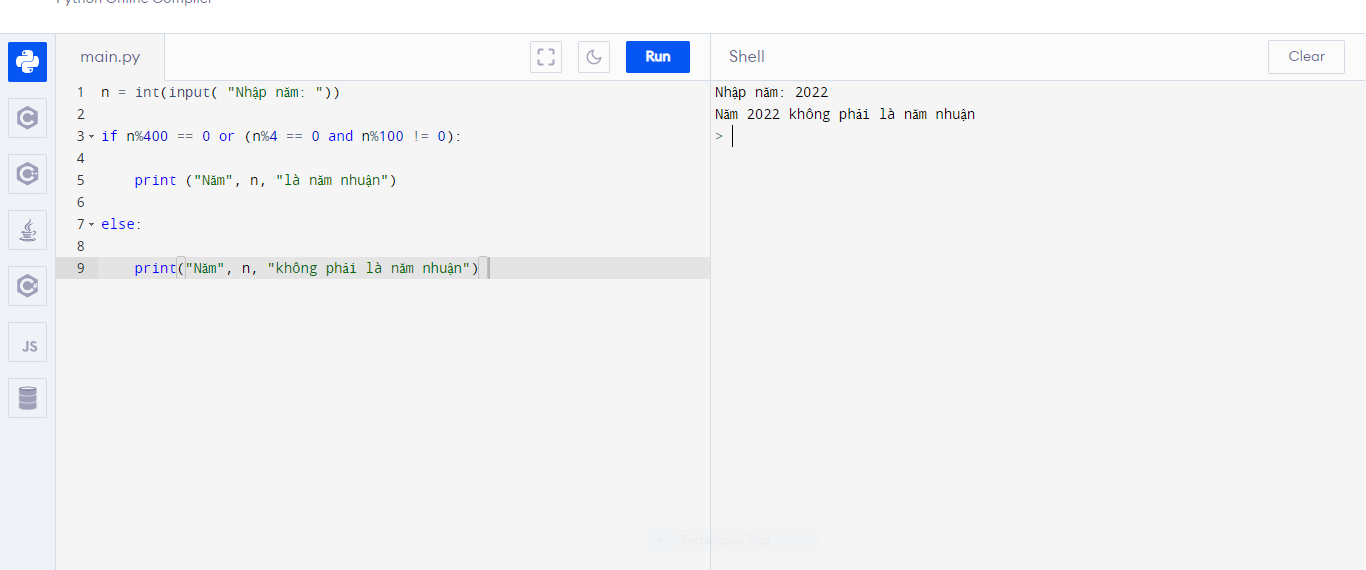This screenshot has height=570, width=1366.
Task: Select the main.py file tab
Action: click(110, 57)
